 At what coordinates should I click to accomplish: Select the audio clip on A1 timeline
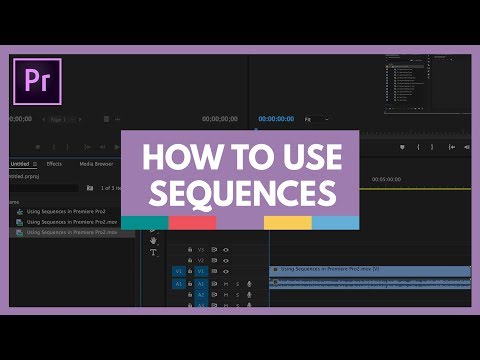pyautogui.click(x=370, y=284)
